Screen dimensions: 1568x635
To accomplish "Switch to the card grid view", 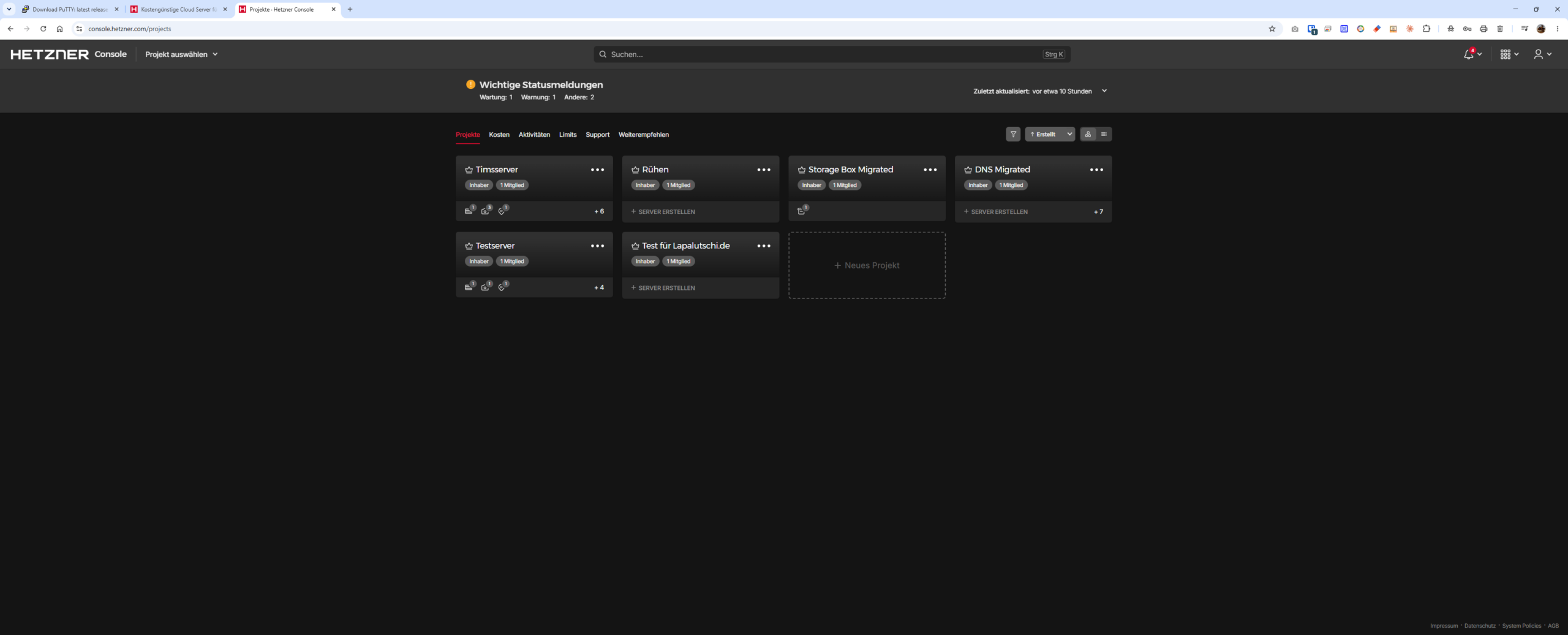I will click(1088, 134).
